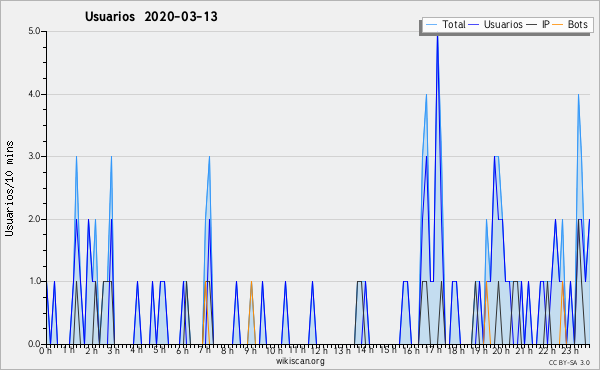Click the '4.0' y-axis value
600x370 pixels.
coord(34,94)
